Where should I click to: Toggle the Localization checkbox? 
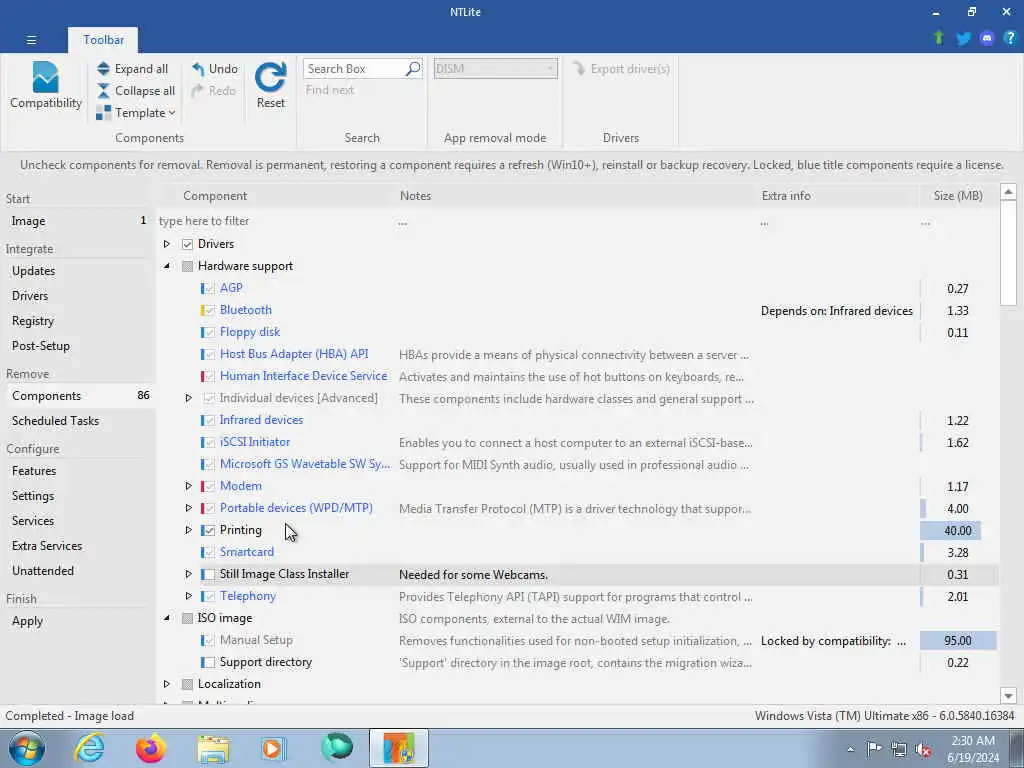tap(187, 684)
